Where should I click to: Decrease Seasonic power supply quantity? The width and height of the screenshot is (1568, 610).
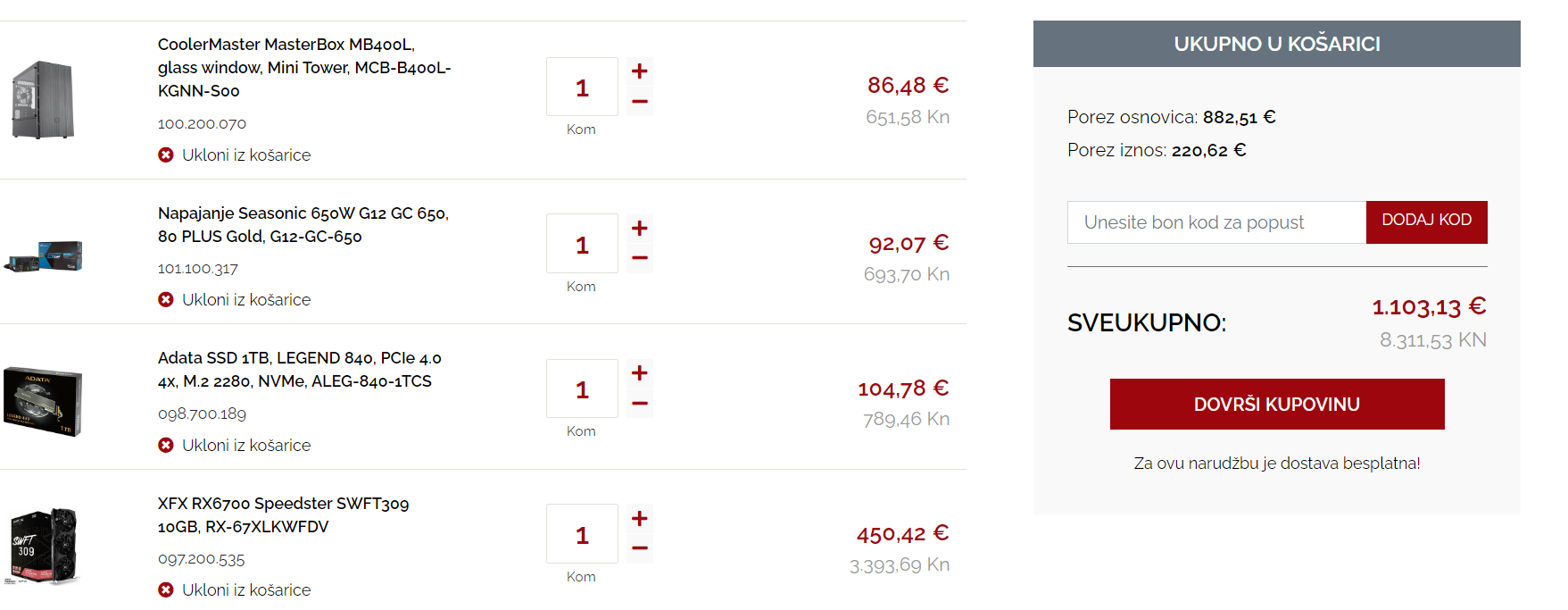(x=639, y=258)
